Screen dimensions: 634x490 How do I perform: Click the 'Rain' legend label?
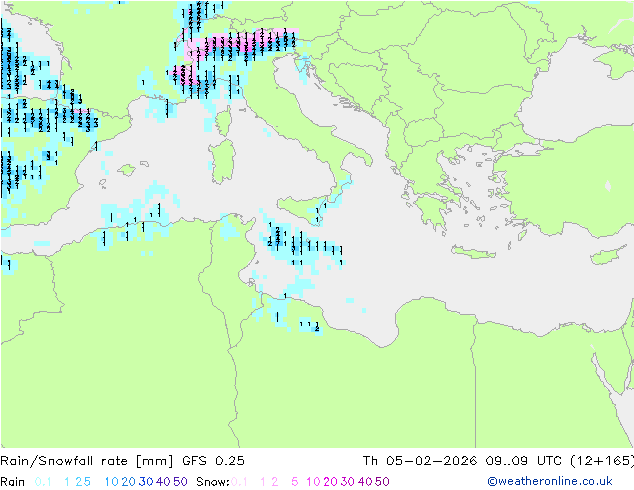[x=13, y=482]
